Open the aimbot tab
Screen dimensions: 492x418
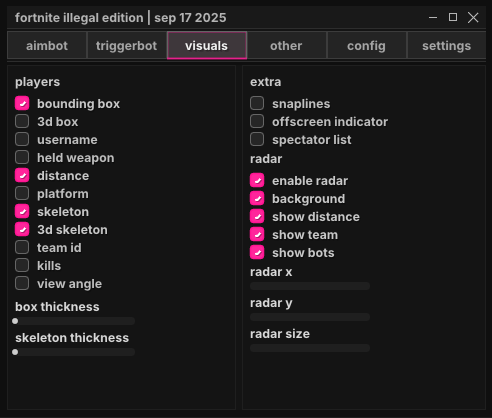coord(47,46)
